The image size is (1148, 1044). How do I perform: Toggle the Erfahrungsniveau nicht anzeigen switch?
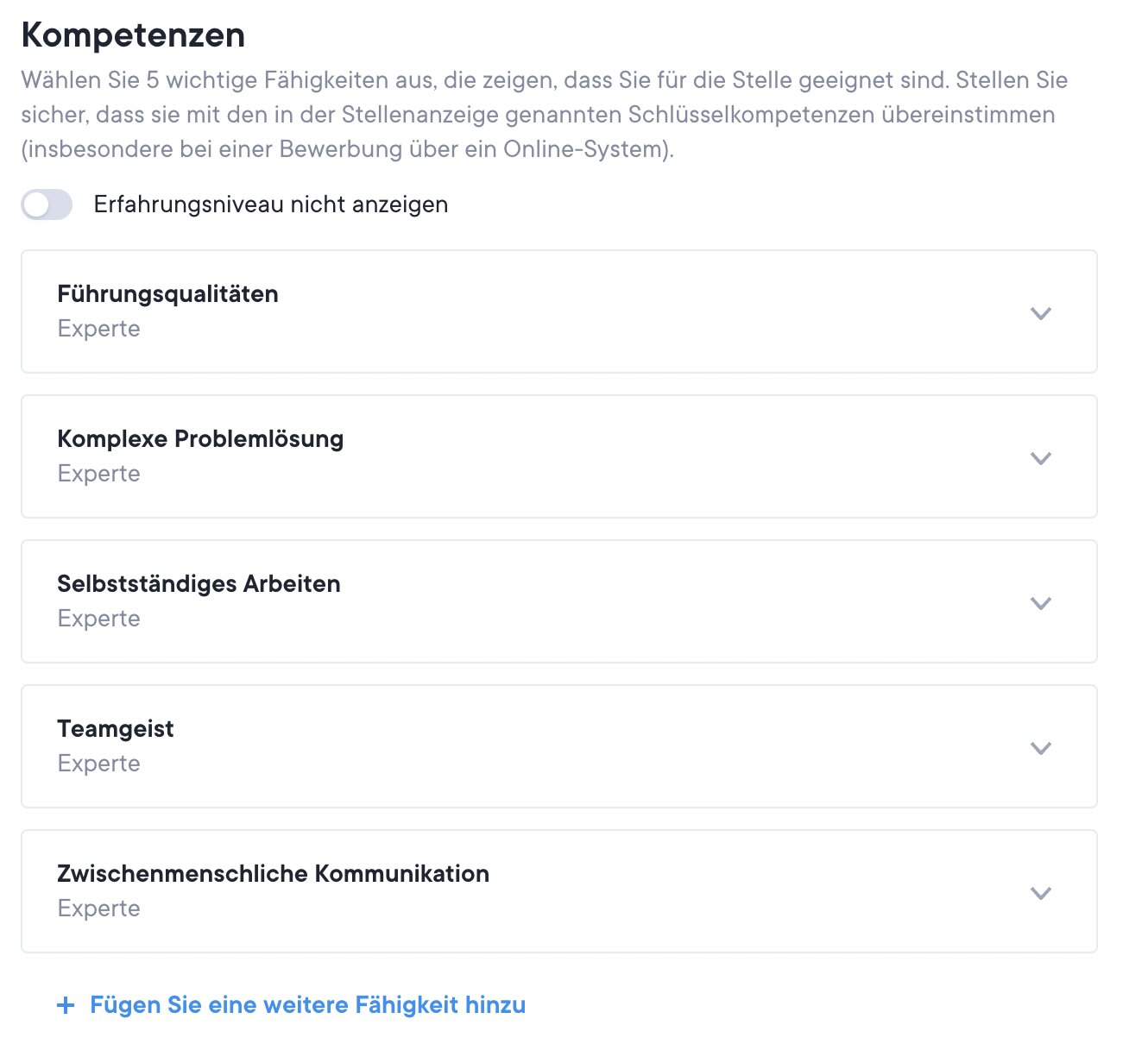click(47, 205)
